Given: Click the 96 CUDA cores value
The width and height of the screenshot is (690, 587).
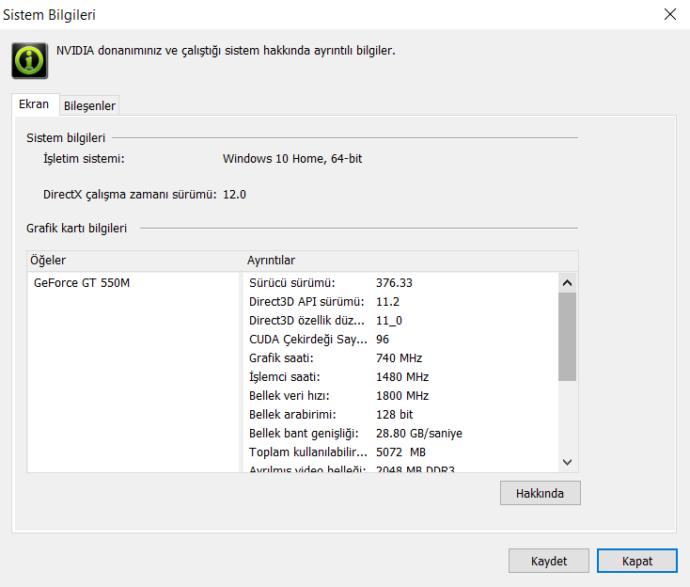Looking at the screenshot, I should coord(382,339).
